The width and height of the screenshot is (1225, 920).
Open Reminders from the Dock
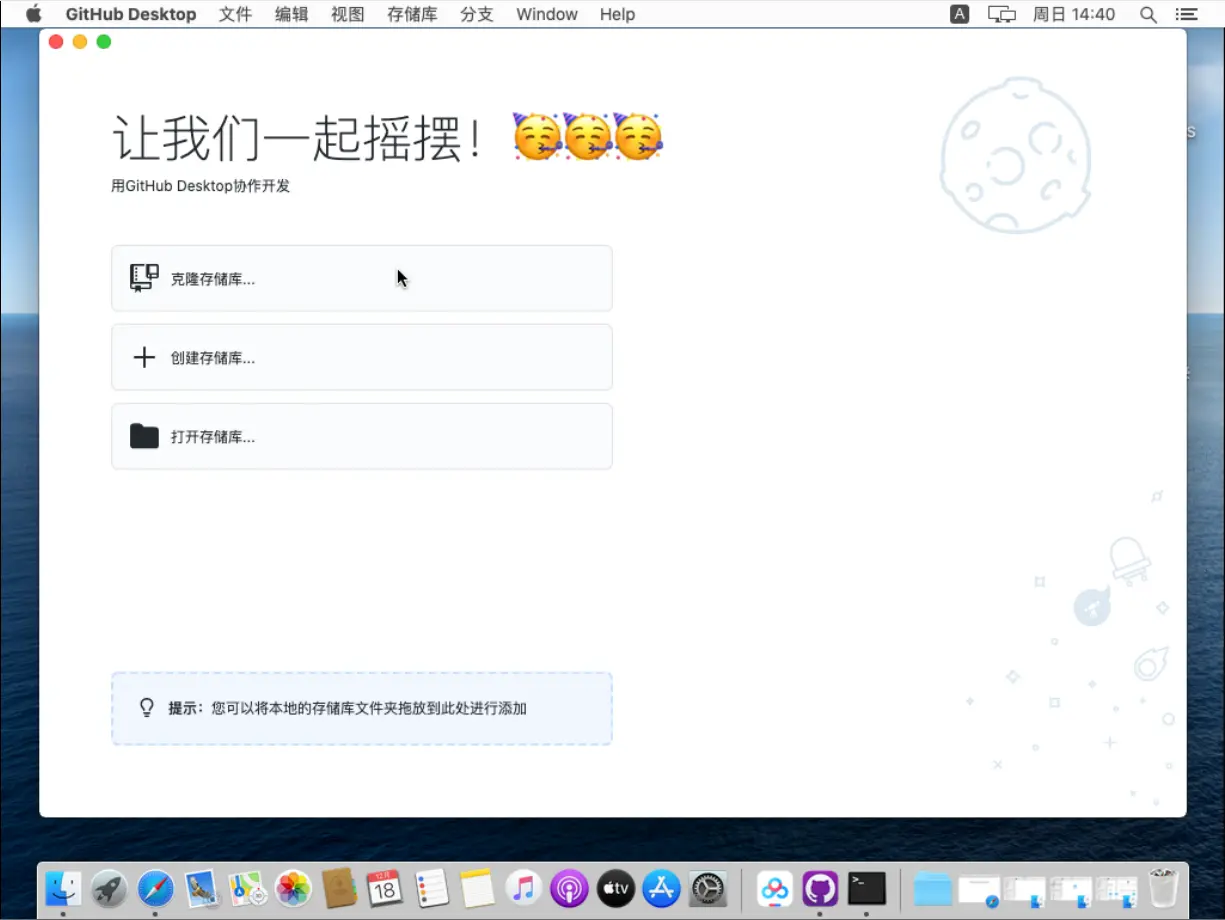pyautogui.click(x=432, y=887)
